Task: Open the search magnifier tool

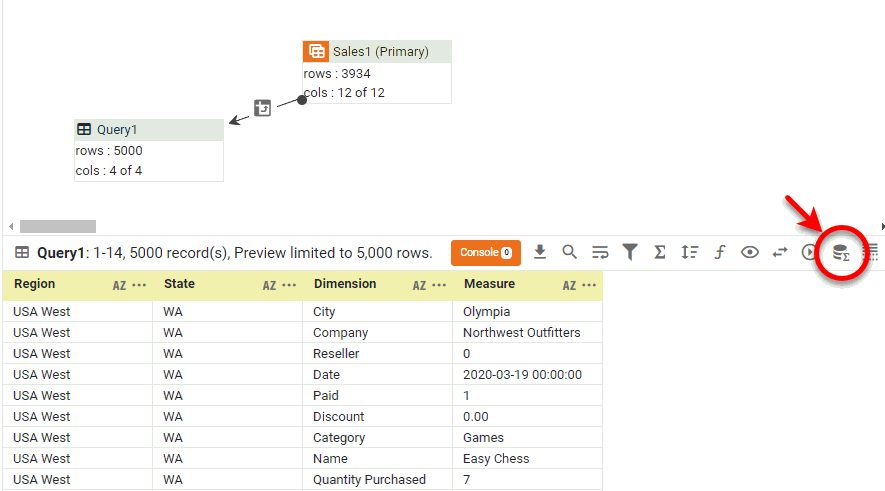Action: click(x=569, y=253)
